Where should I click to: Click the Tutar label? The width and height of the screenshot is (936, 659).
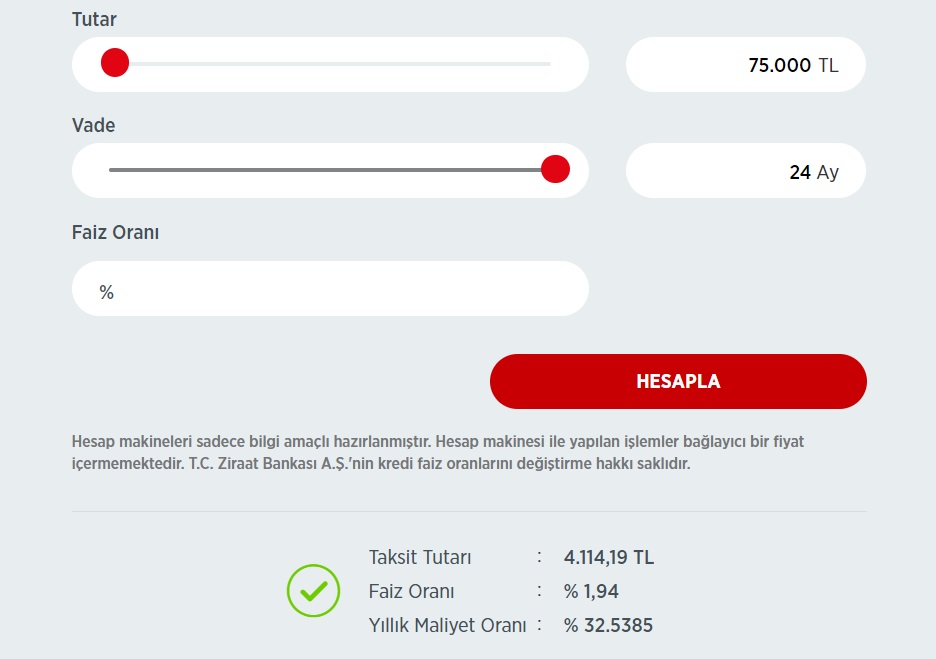pyautogui.click(x=94, y=19)
